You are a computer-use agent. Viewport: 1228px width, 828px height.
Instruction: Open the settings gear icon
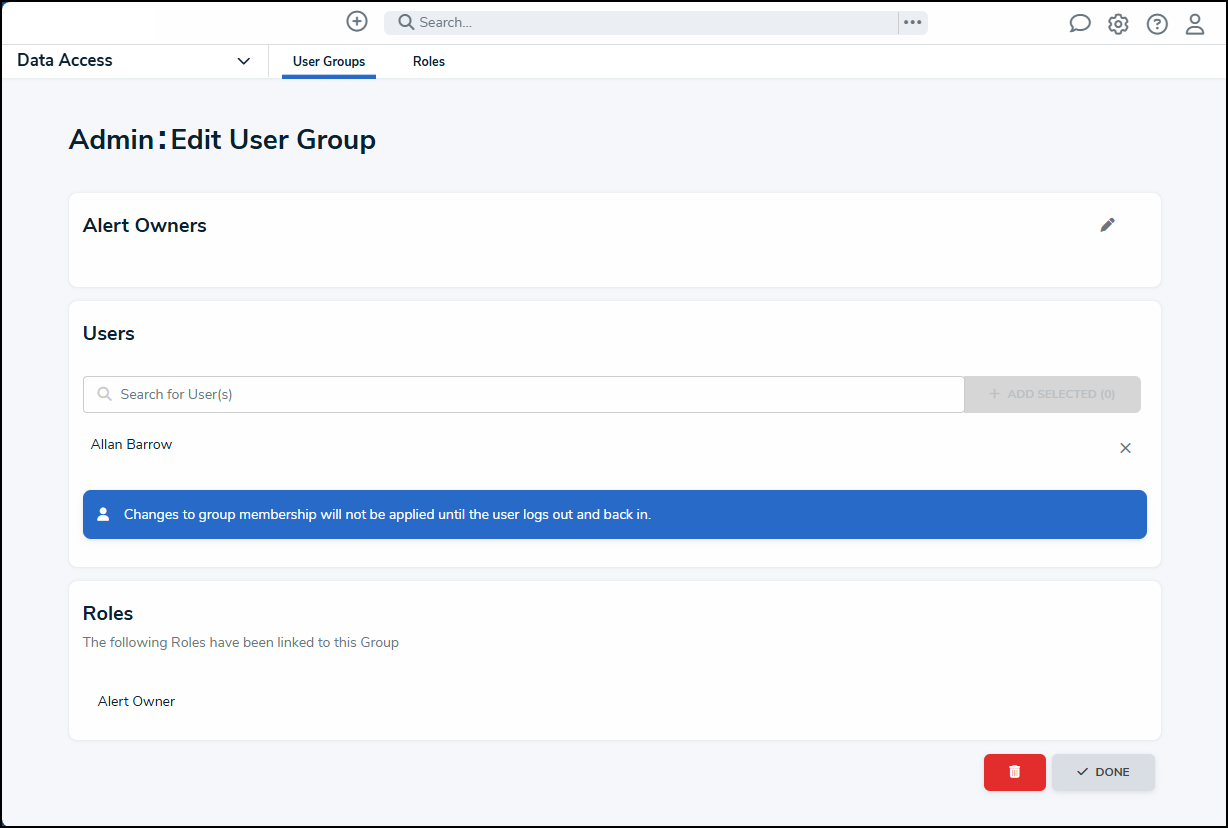[x=1118, y=24]
